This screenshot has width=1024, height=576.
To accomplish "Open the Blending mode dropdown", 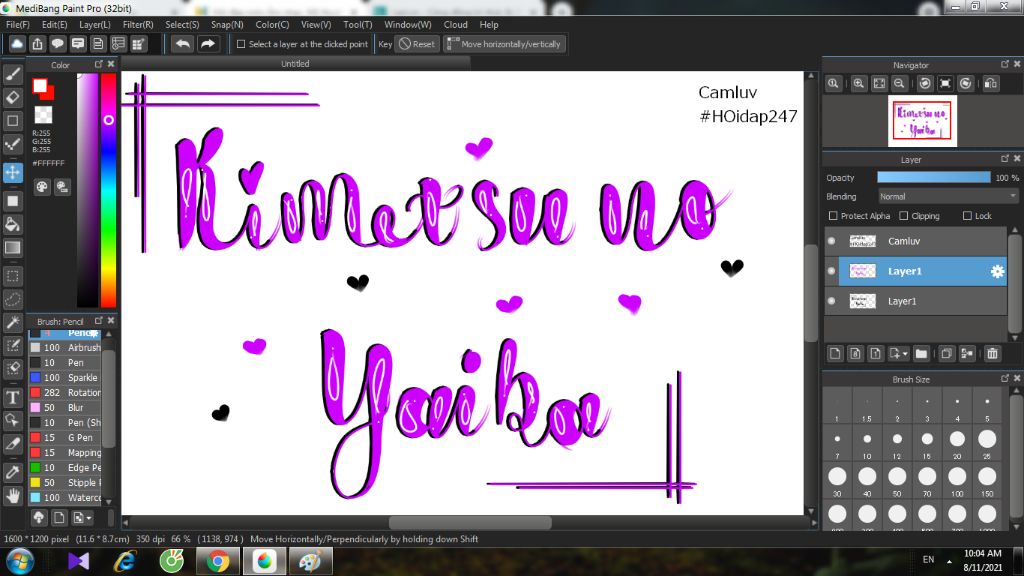I will pos(947,197).
